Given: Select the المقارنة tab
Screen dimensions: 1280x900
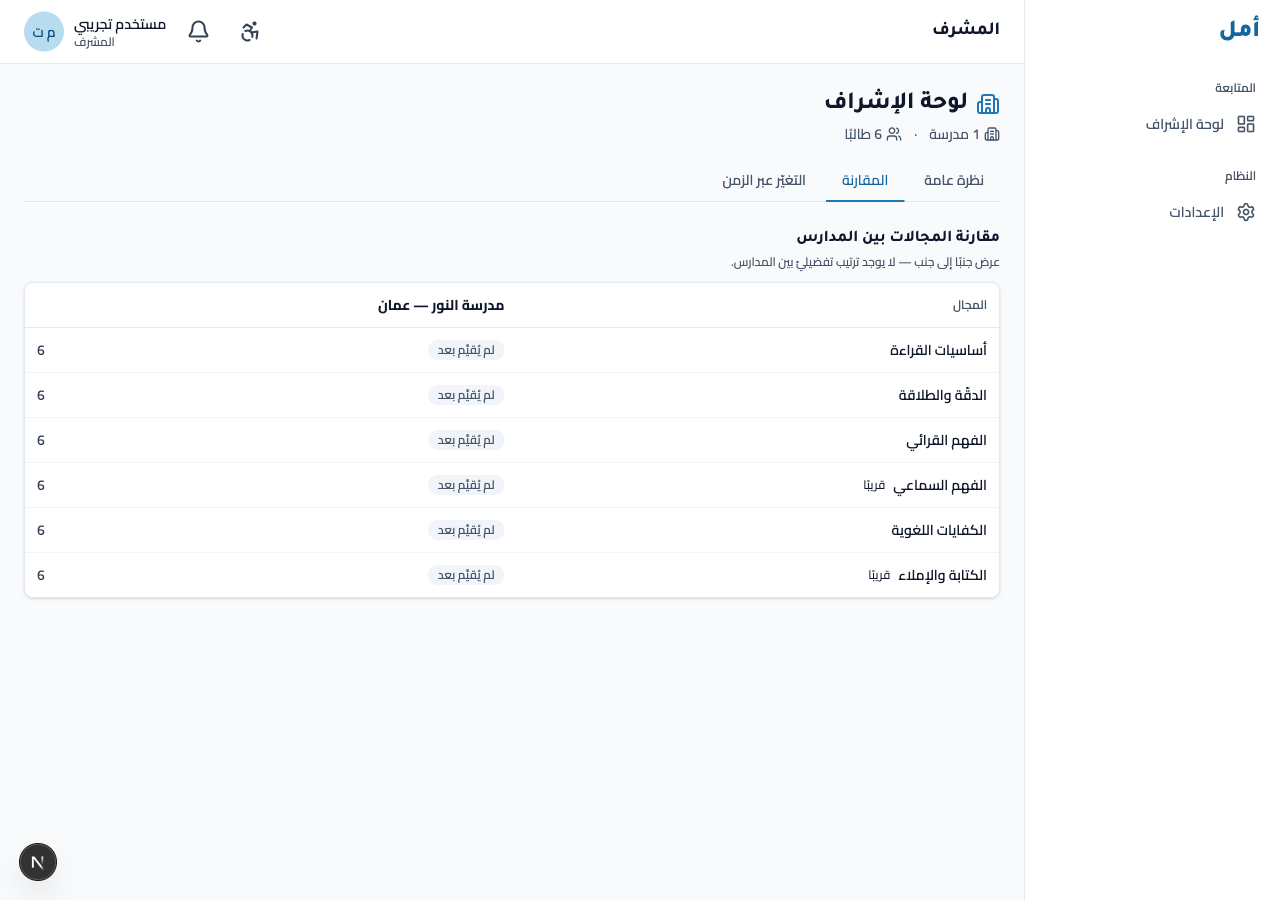Looking at the screenshot, I should (x=865, y=181).
